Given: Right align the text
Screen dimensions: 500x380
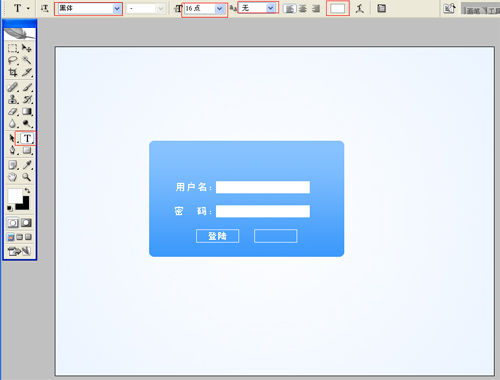Looking at the screenshot, I should (316, 9).
